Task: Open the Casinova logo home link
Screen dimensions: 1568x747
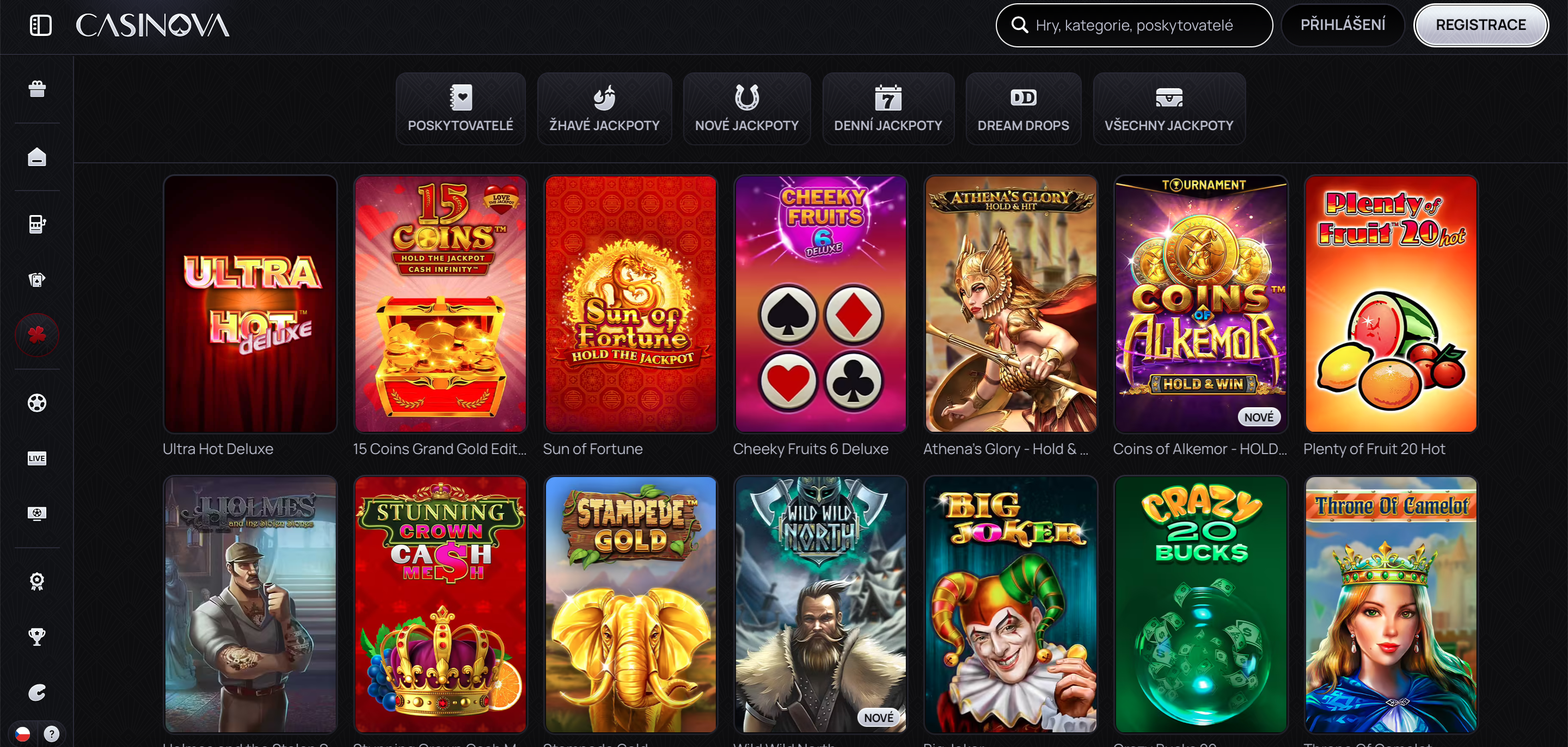Action: (x=152, y=26)
